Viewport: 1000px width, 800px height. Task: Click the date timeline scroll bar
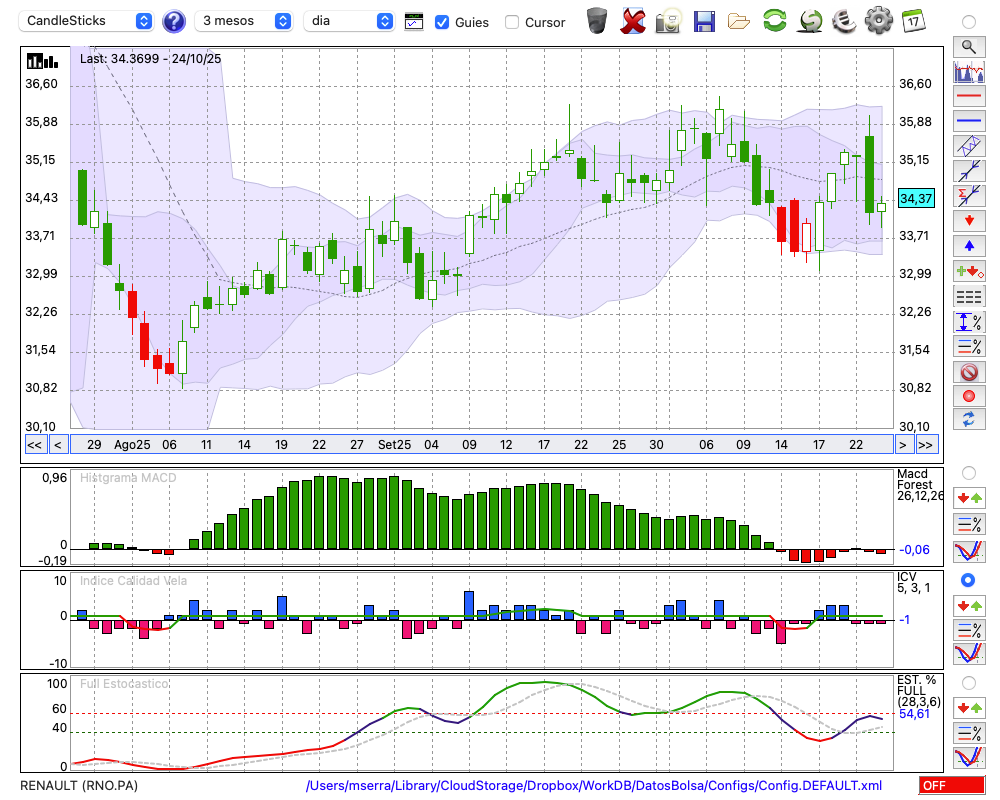pos(482,445)
